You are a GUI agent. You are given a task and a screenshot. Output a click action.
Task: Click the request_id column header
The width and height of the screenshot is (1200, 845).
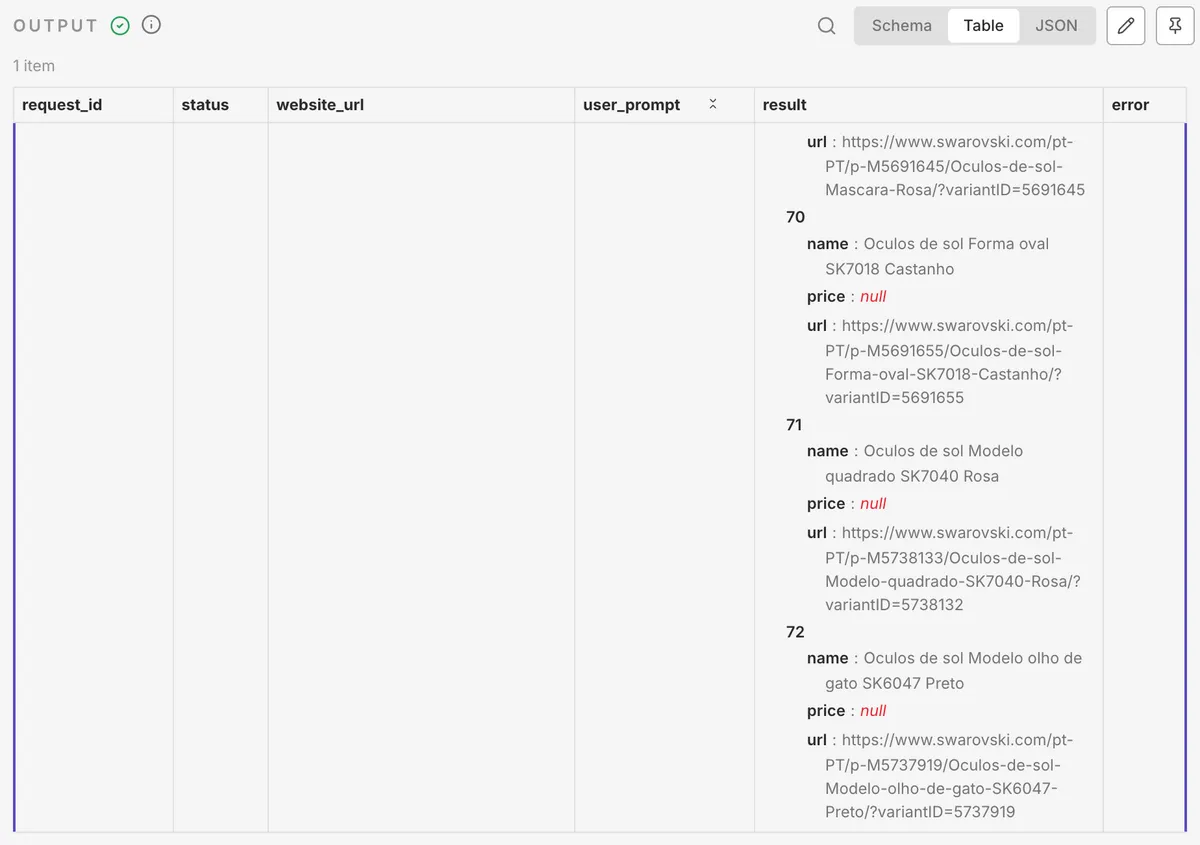(x=62, y=105)
